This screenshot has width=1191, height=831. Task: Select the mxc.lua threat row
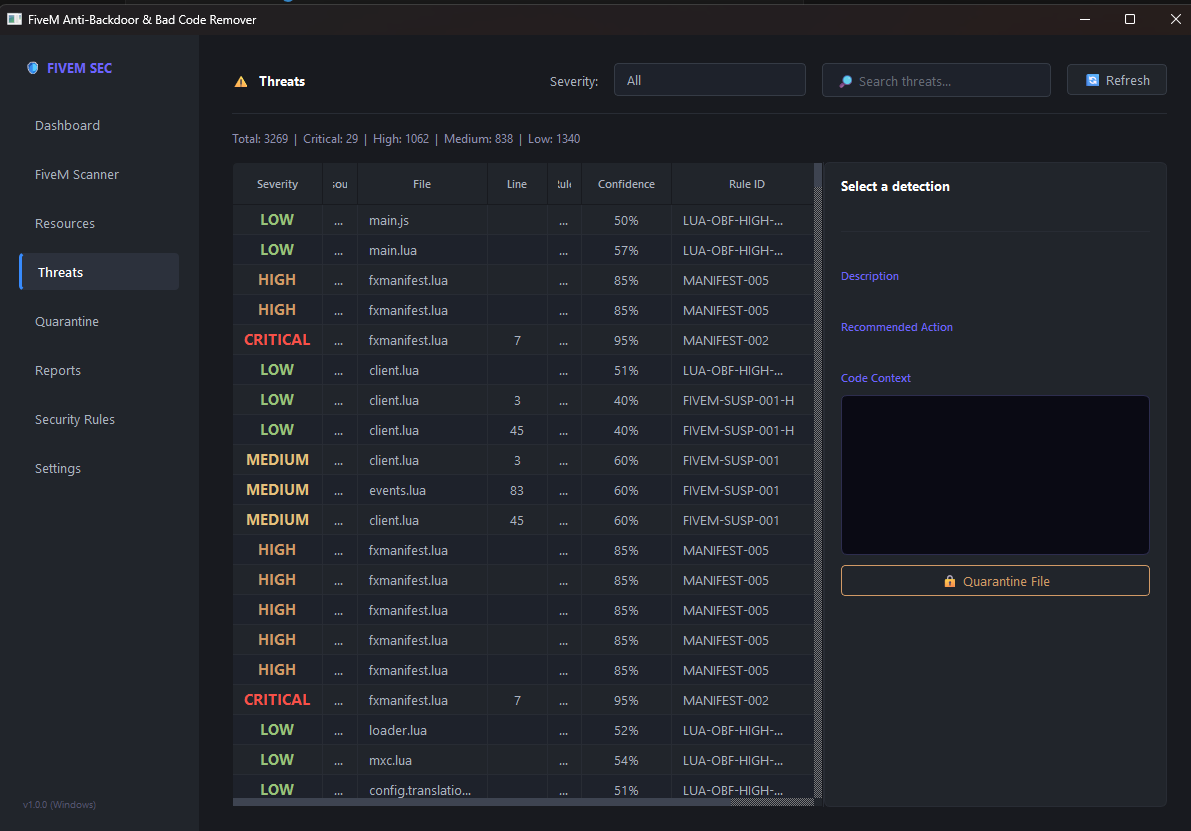coord(523,760)
